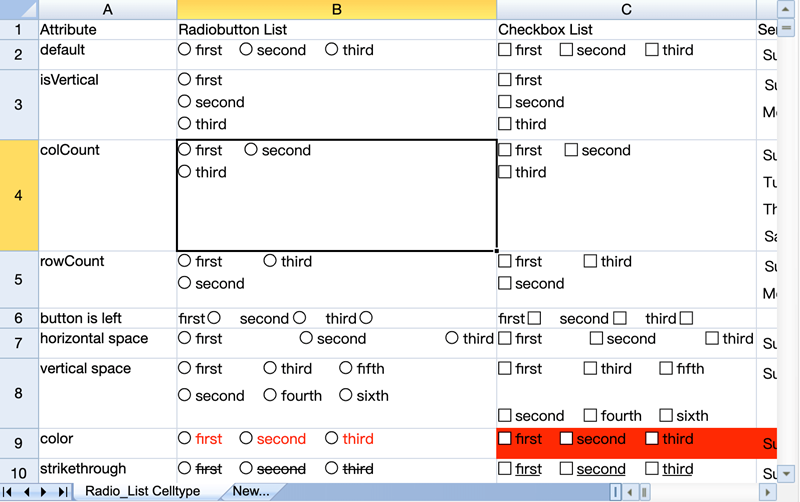
Task: Add new sheet via New... tab
Action: coord(251,491)
